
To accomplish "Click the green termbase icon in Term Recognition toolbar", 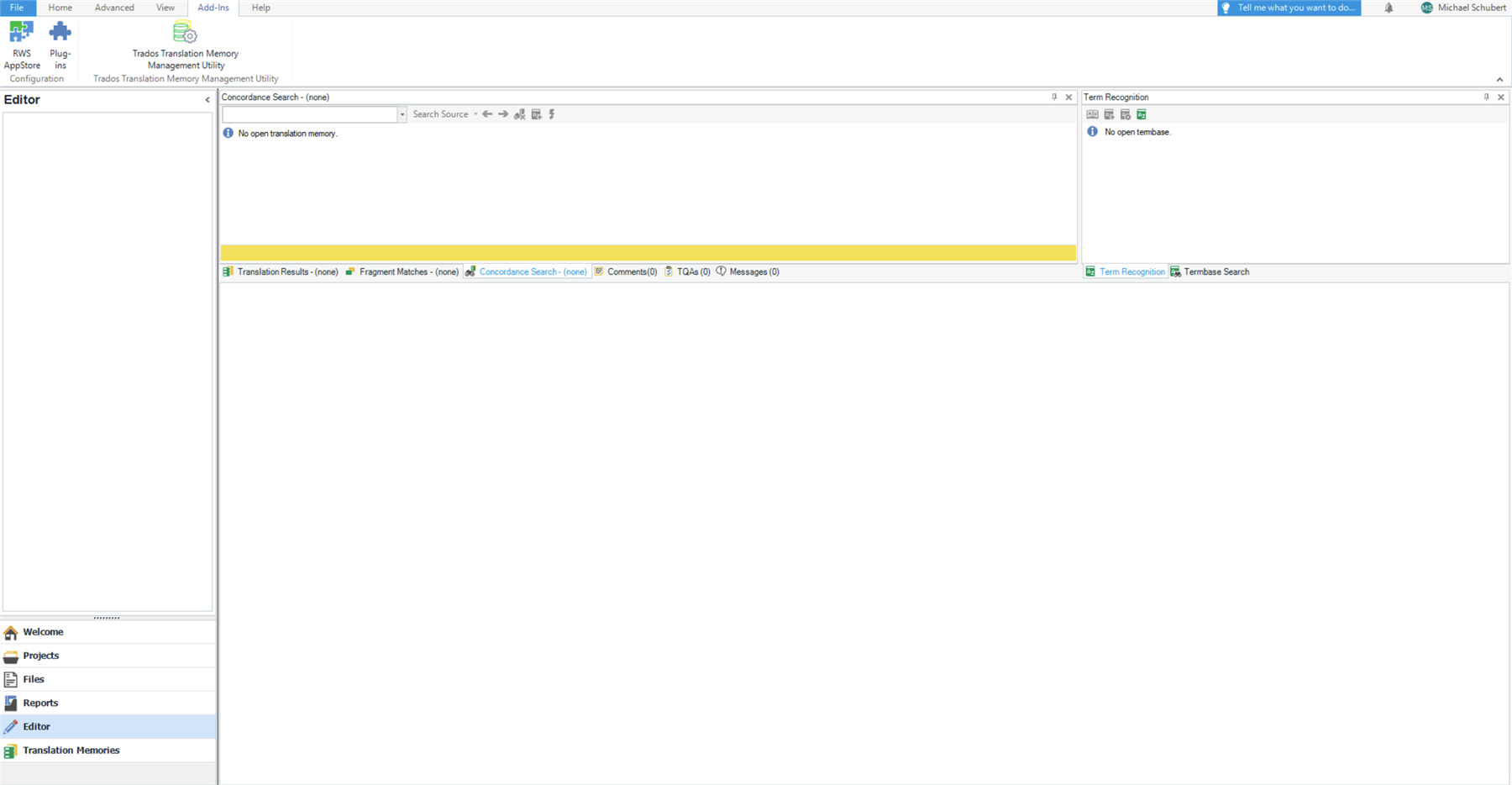I will click(x=1142, y=114).
